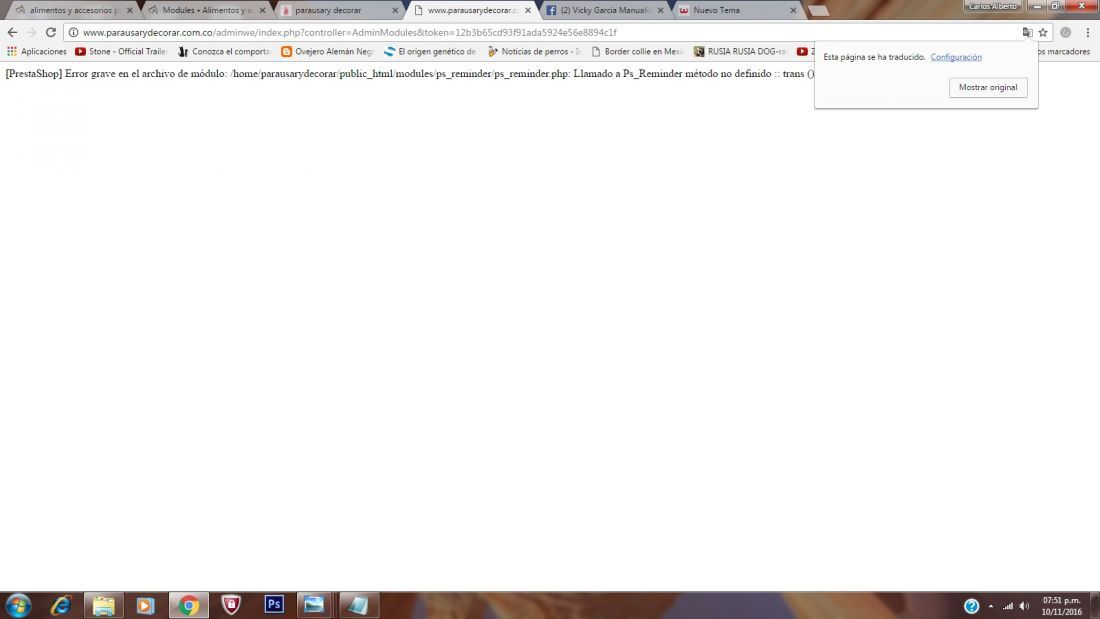Switch to Photoshop in the taskbar

[274, 605]
